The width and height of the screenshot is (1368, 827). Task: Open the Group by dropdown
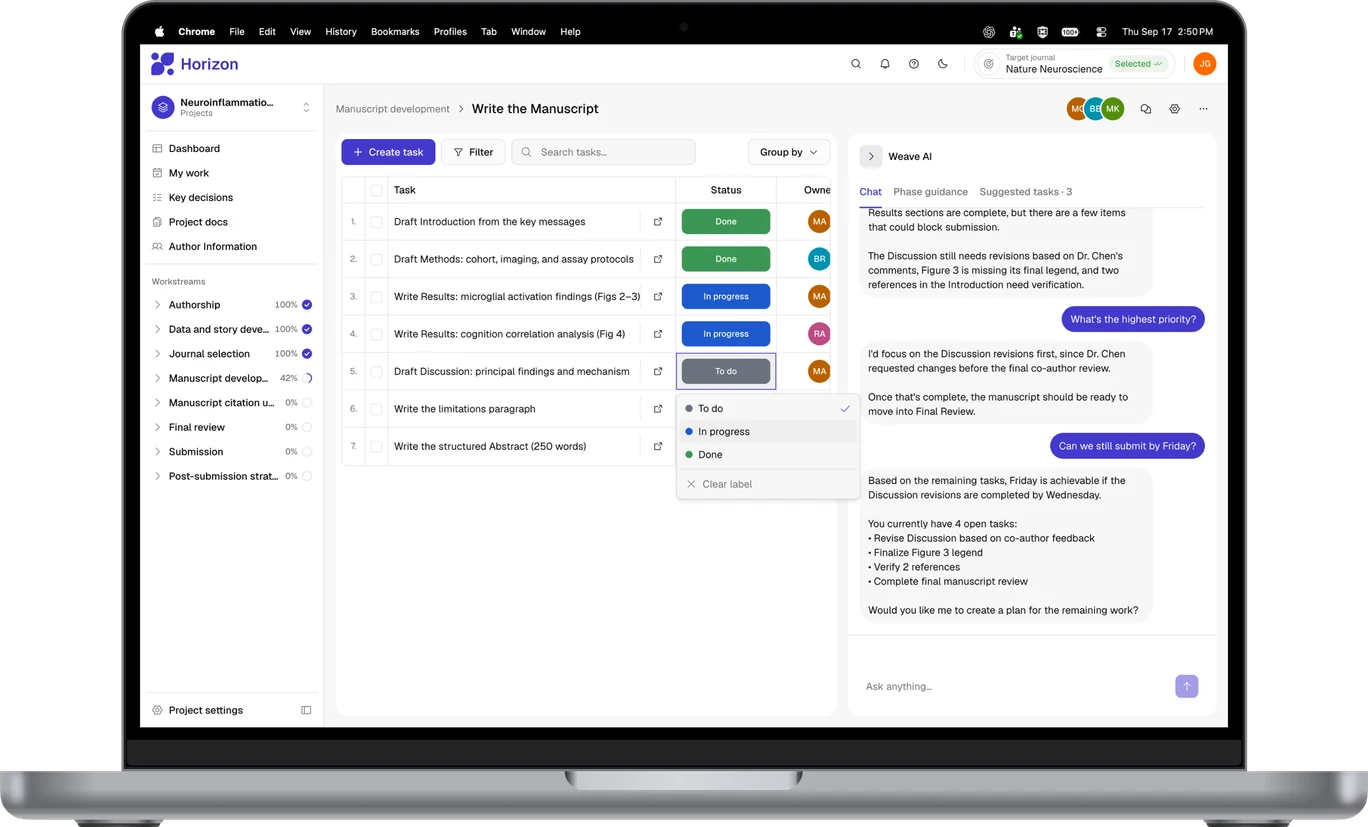click(788, 152)
